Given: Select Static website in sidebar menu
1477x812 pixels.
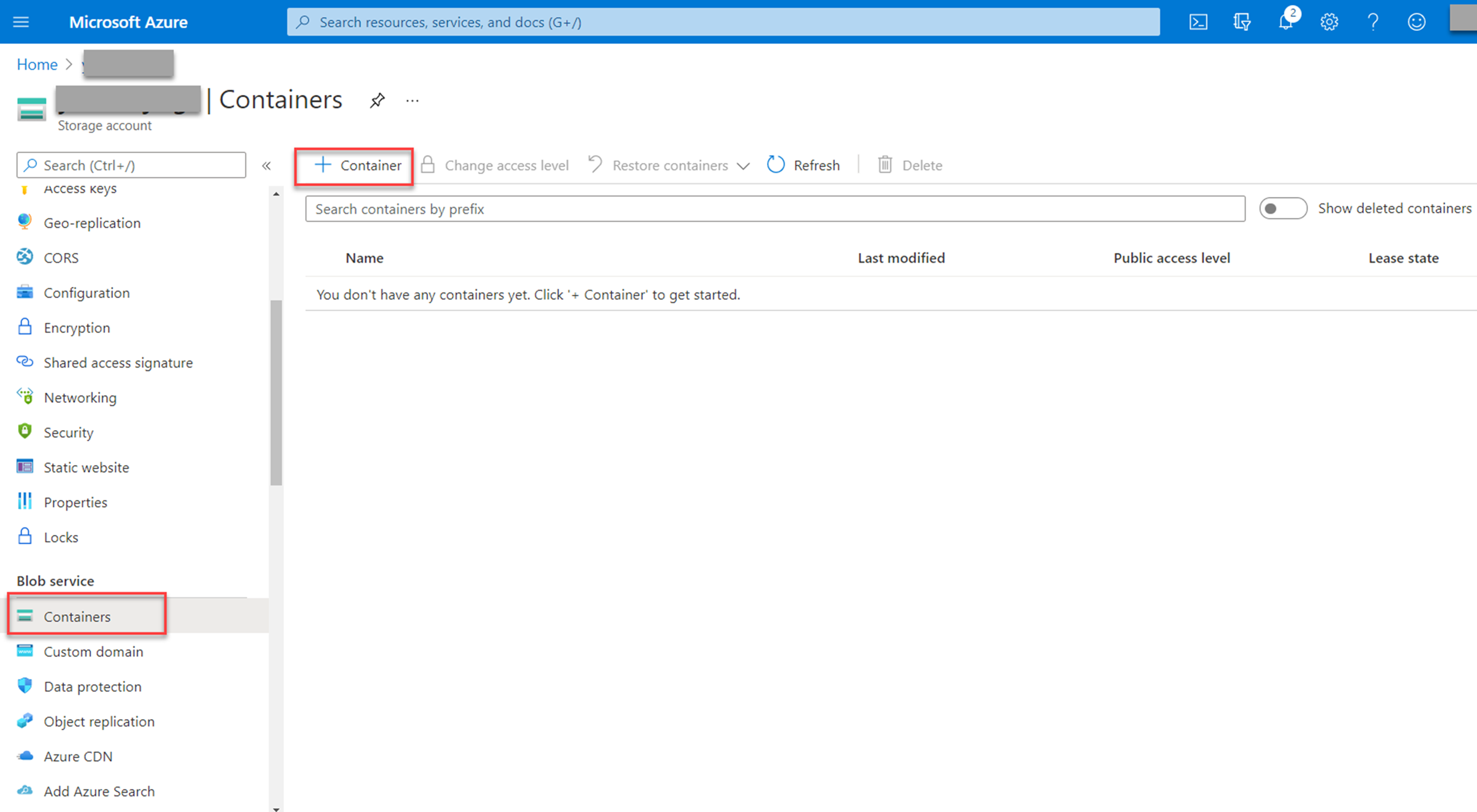Looking at the screenshot, I should pyautogui.click(x=86, y=467).
